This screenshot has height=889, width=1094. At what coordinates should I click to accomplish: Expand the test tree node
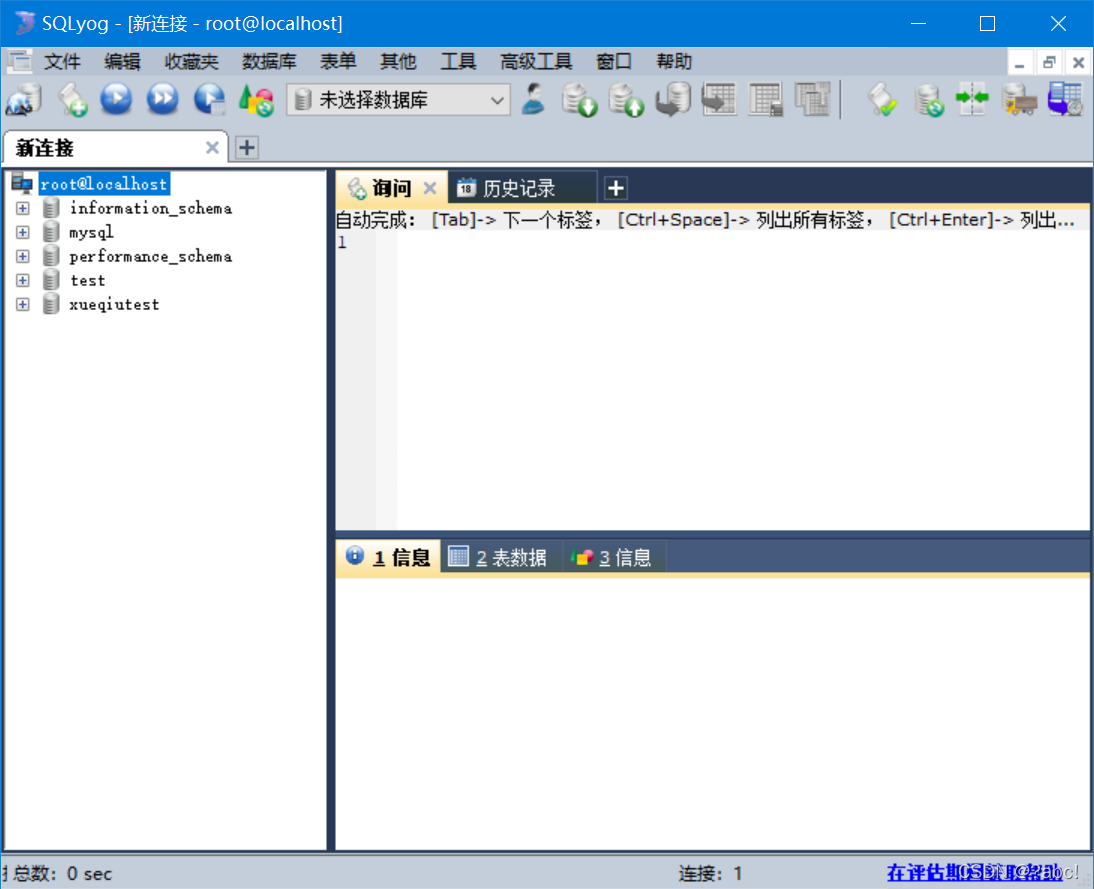[x=23, y=281]
